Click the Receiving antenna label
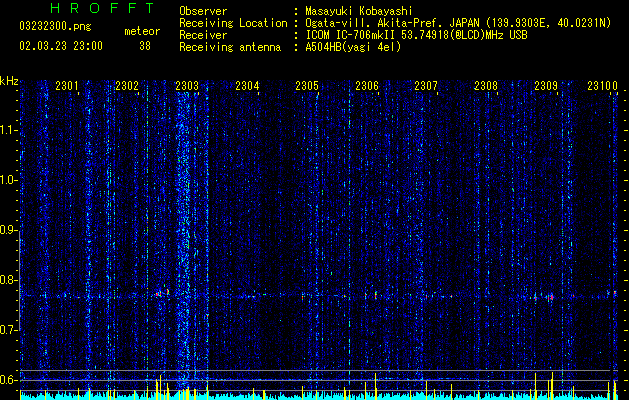629x400 pixels. coord(230,47)
